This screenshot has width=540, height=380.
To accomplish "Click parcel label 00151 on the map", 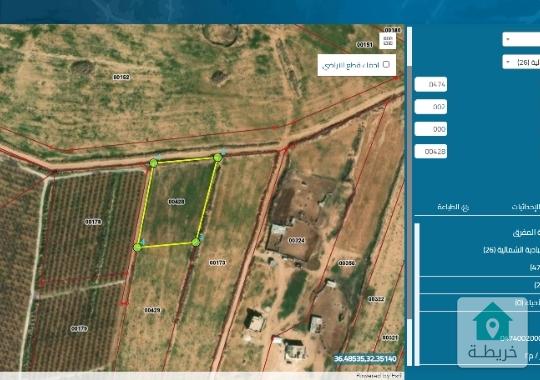I will pos(364,45).
